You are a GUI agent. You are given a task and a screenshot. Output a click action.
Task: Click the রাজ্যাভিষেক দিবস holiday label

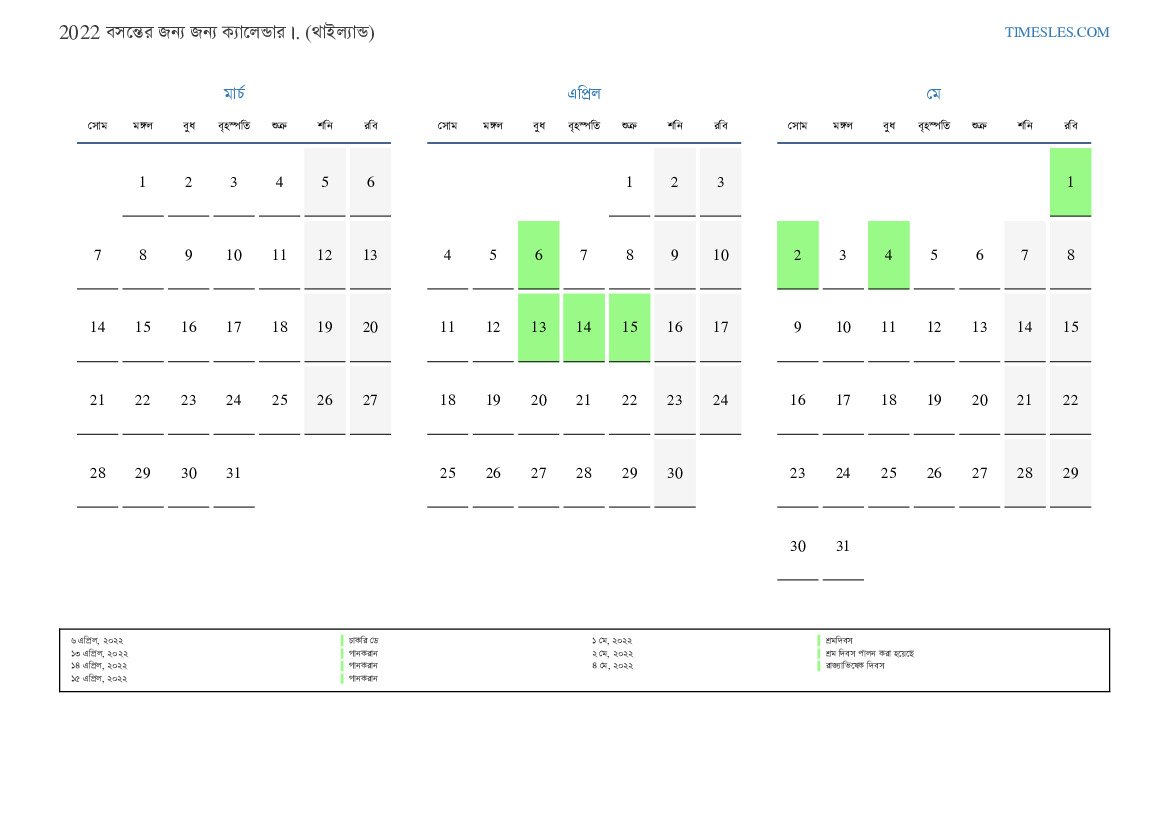[854, 666]
